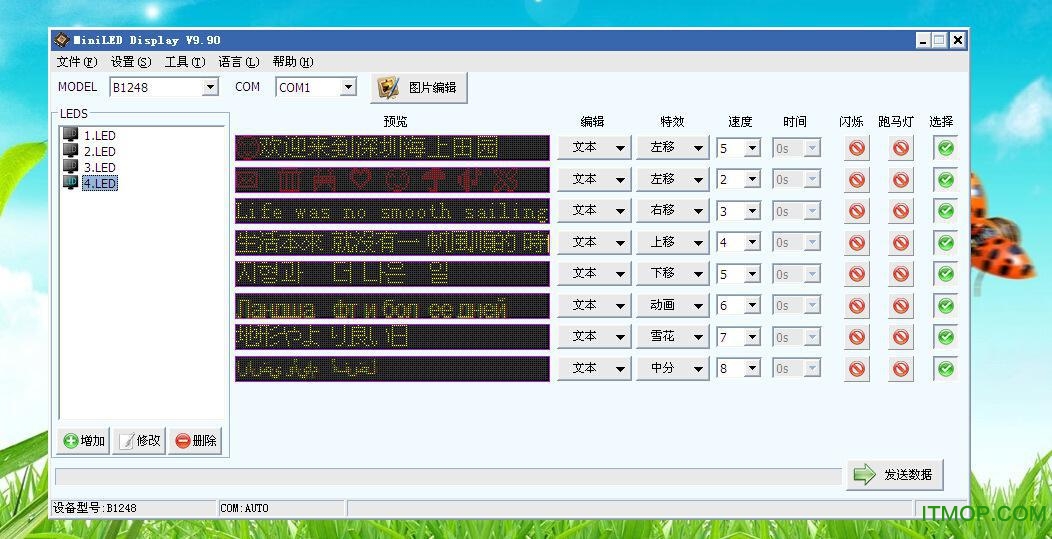
Task: Toggle flash icon in the 雪花 row
Action: pos(856,337)
